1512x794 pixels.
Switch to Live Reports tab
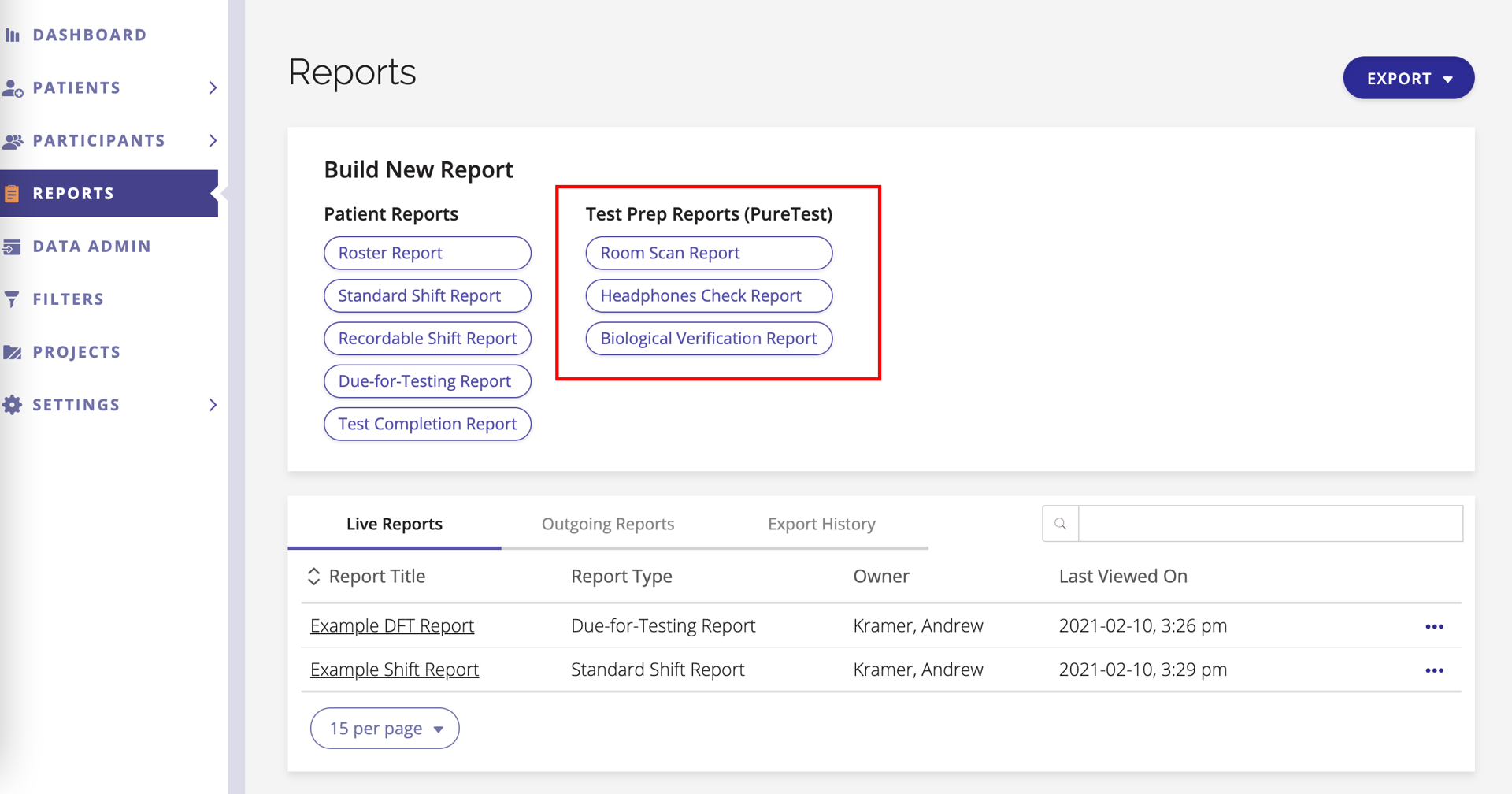coord(395,524)
